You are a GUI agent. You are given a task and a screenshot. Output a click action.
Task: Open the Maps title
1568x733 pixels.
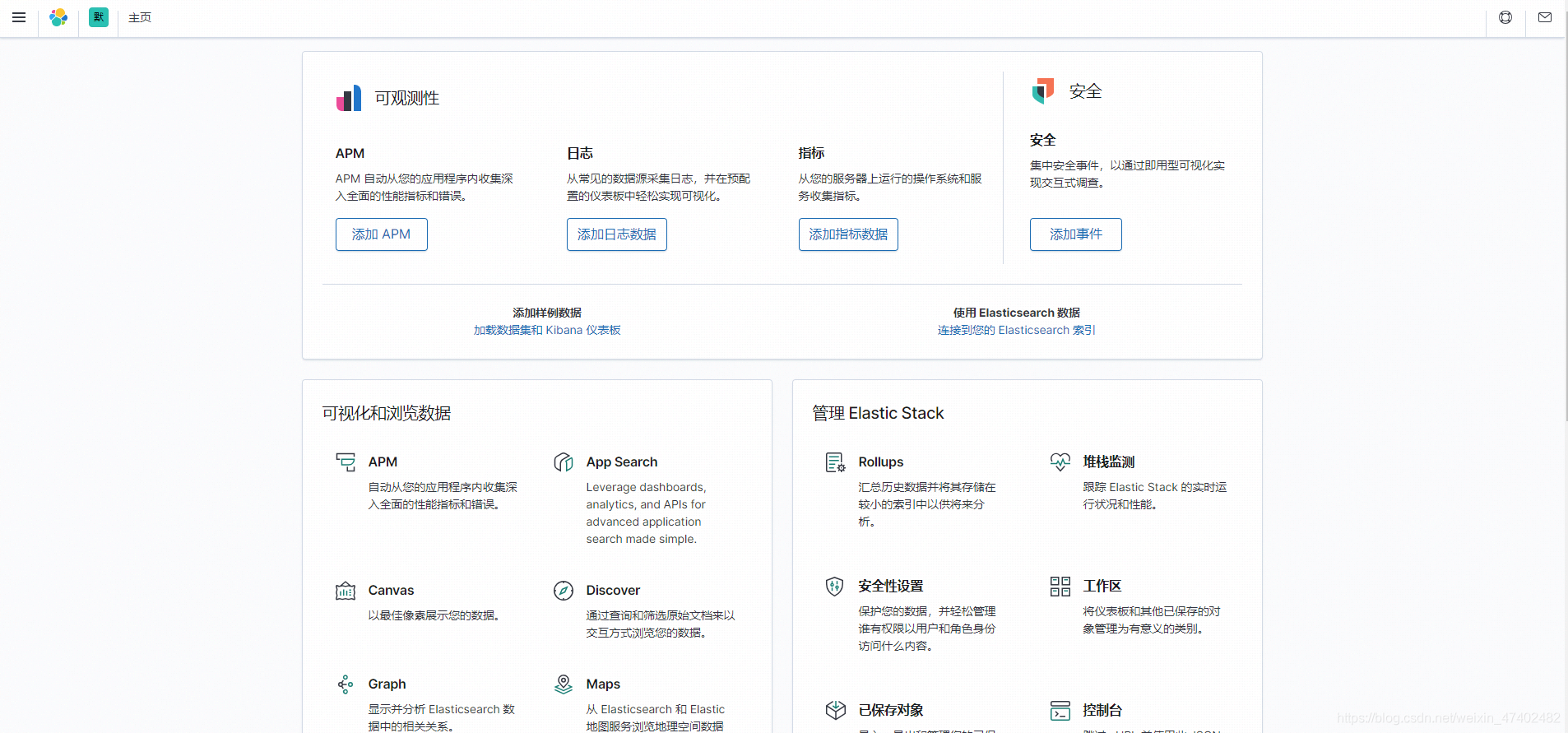tap(603, 684)
